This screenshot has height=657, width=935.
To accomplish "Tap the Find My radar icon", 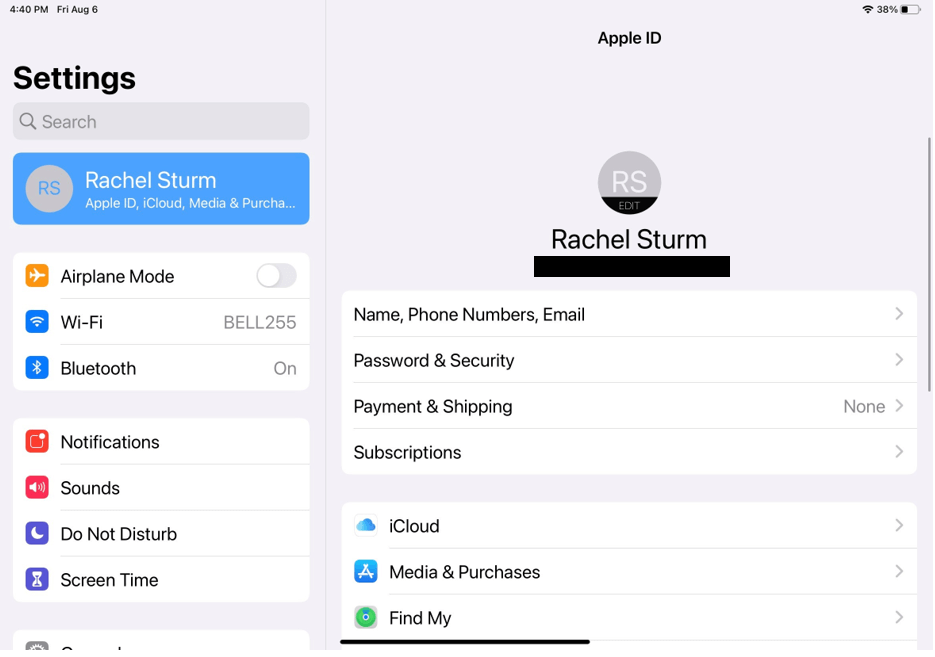I will 366,618.
